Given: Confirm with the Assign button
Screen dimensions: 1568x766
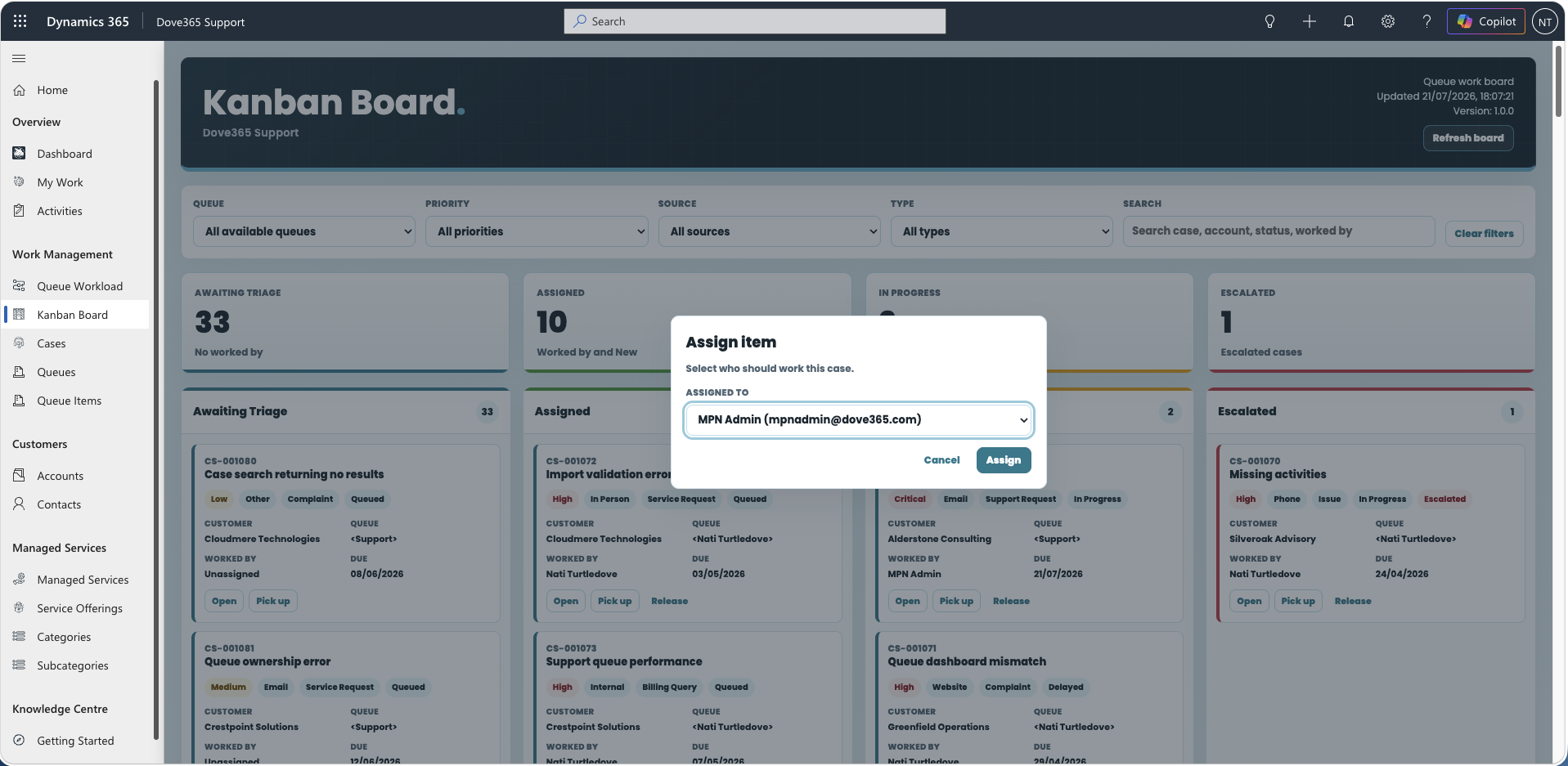Looking at the screenshot, I should [x=1004, y=460].
